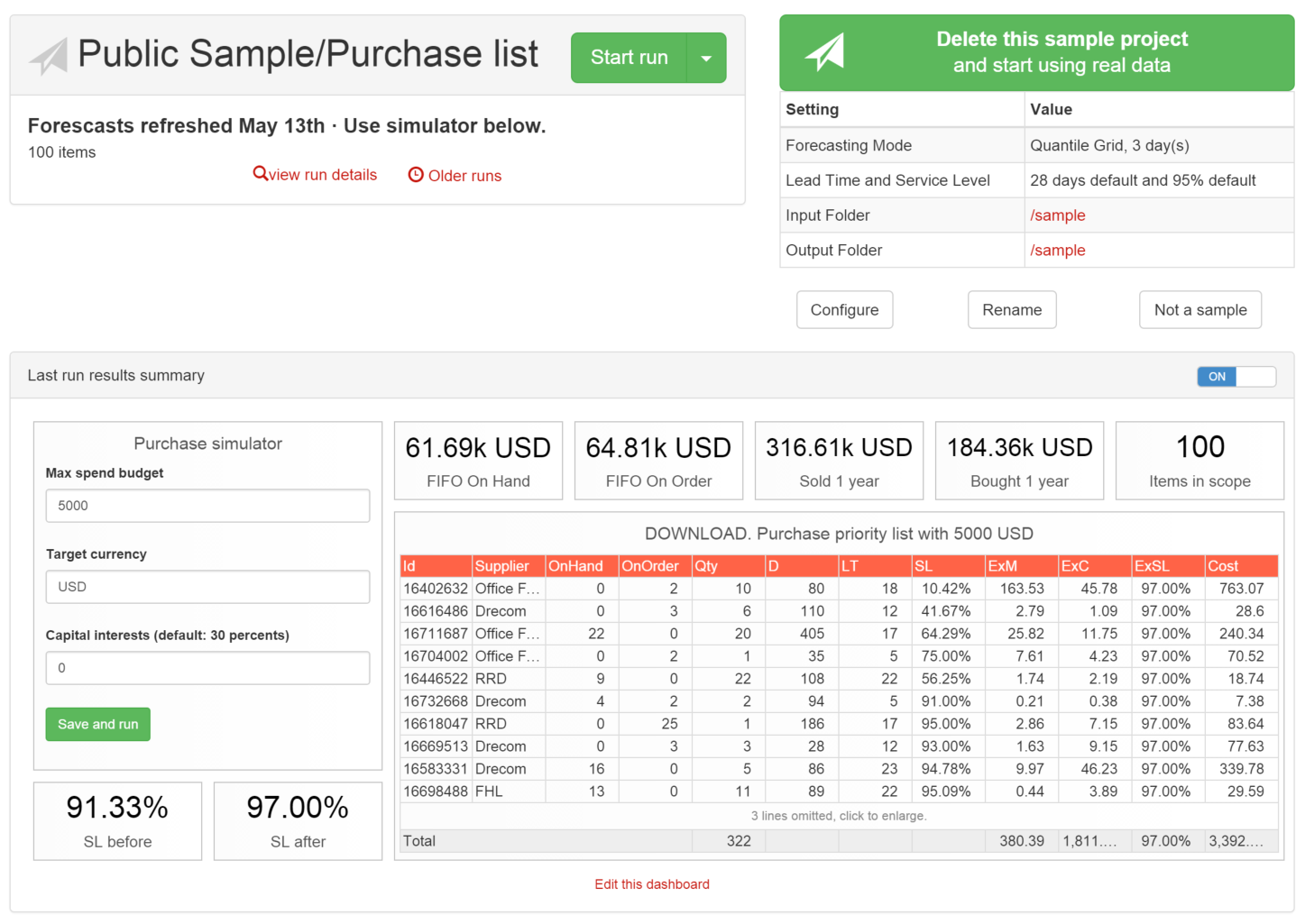Click the paper plane icon beside project title
Image resolution: width=1305 pixels, height=924 pixels.
tap(49, 56)
